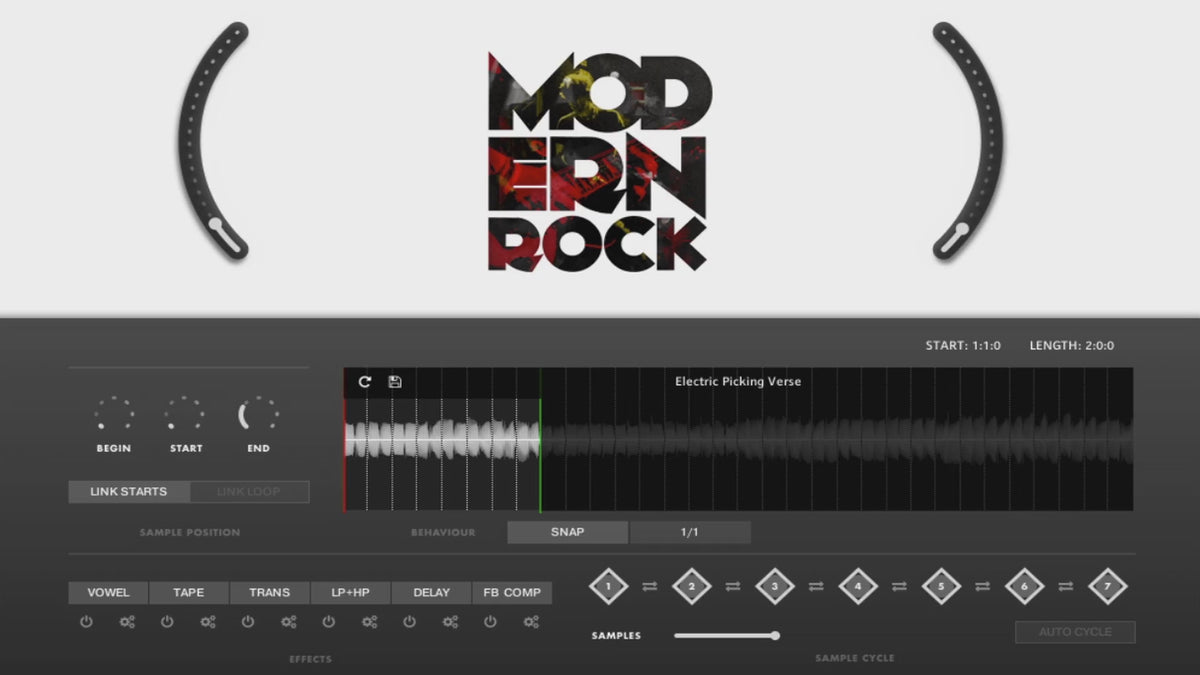The image size is (1200, 675).
Task: Click the AUTO CYCLE button
Action: pyautogui.click(x=1075, y=632)
